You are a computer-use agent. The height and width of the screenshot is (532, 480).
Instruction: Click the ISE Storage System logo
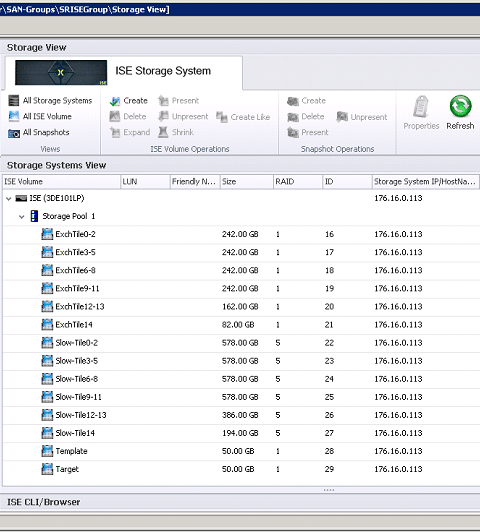pos(61,72)
